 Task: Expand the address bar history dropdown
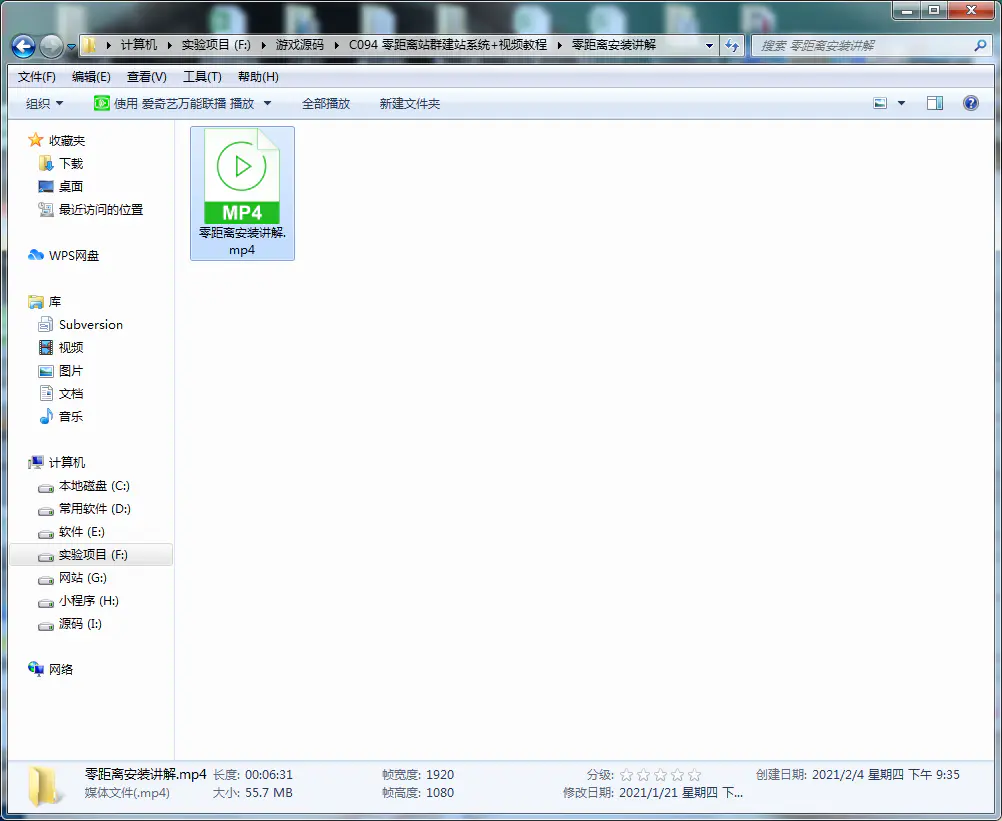click(x=709, y=46)
